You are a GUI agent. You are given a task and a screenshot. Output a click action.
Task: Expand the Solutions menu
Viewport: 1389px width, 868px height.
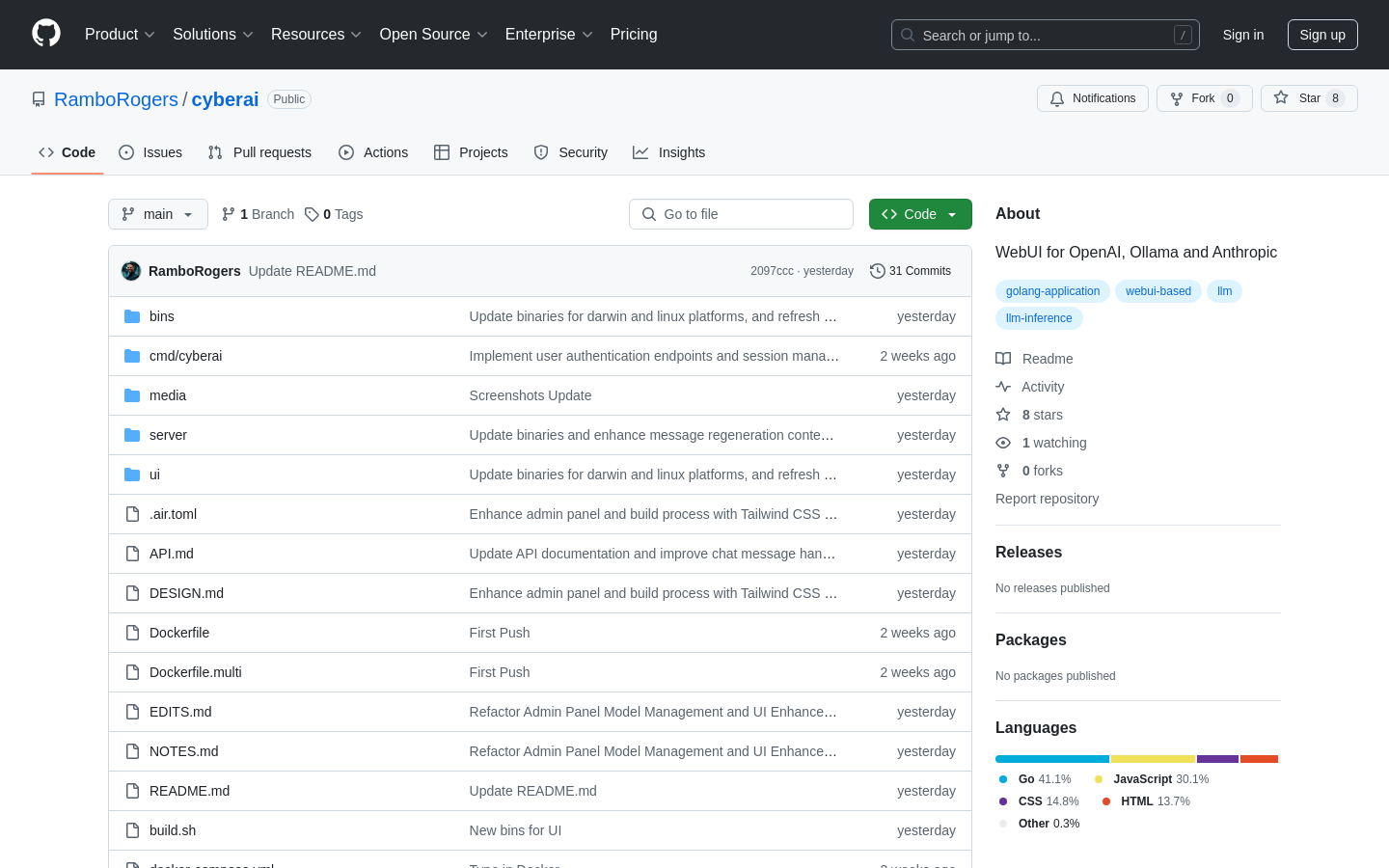[x=213, y=35]
